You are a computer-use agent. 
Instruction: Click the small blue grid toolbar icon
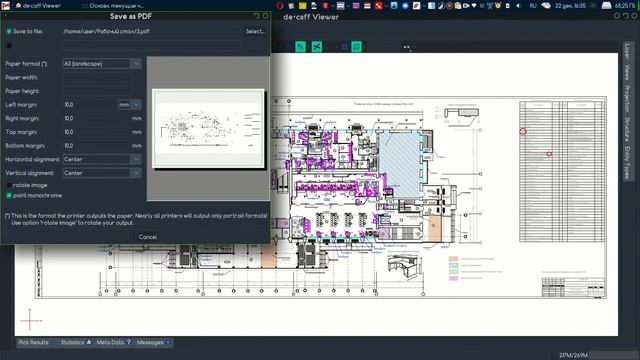[344, 47]
